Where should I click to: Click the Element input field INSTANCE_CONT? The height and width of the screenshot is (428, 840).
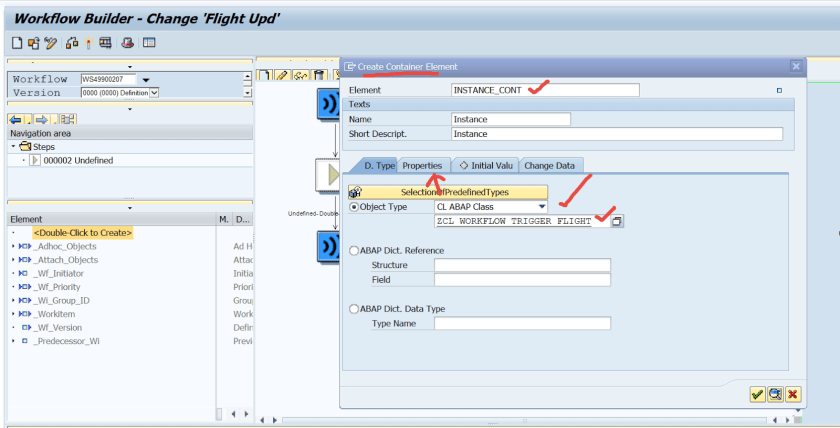[545, 90]
